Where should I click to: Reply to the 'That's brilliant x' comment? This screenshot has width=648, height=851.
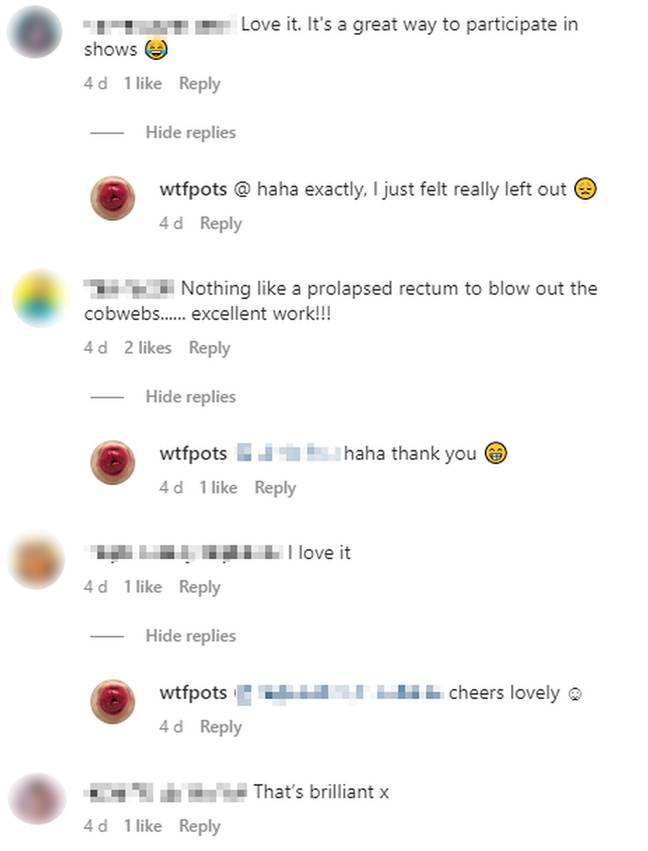200,827
